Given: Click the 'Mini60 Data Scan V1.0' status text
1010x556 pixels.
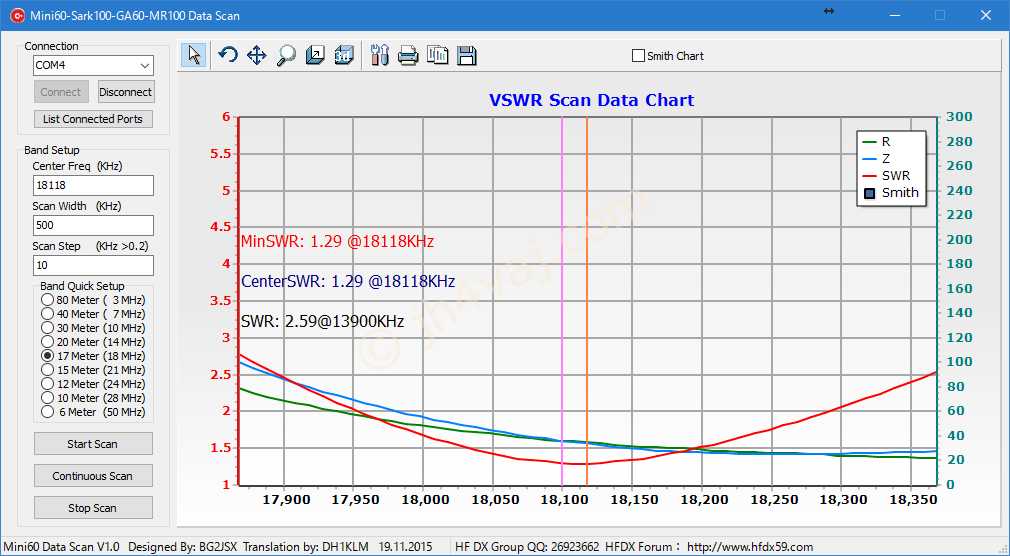Looking at the screenshot, I should pyautogui.click(x=62, y=547).
